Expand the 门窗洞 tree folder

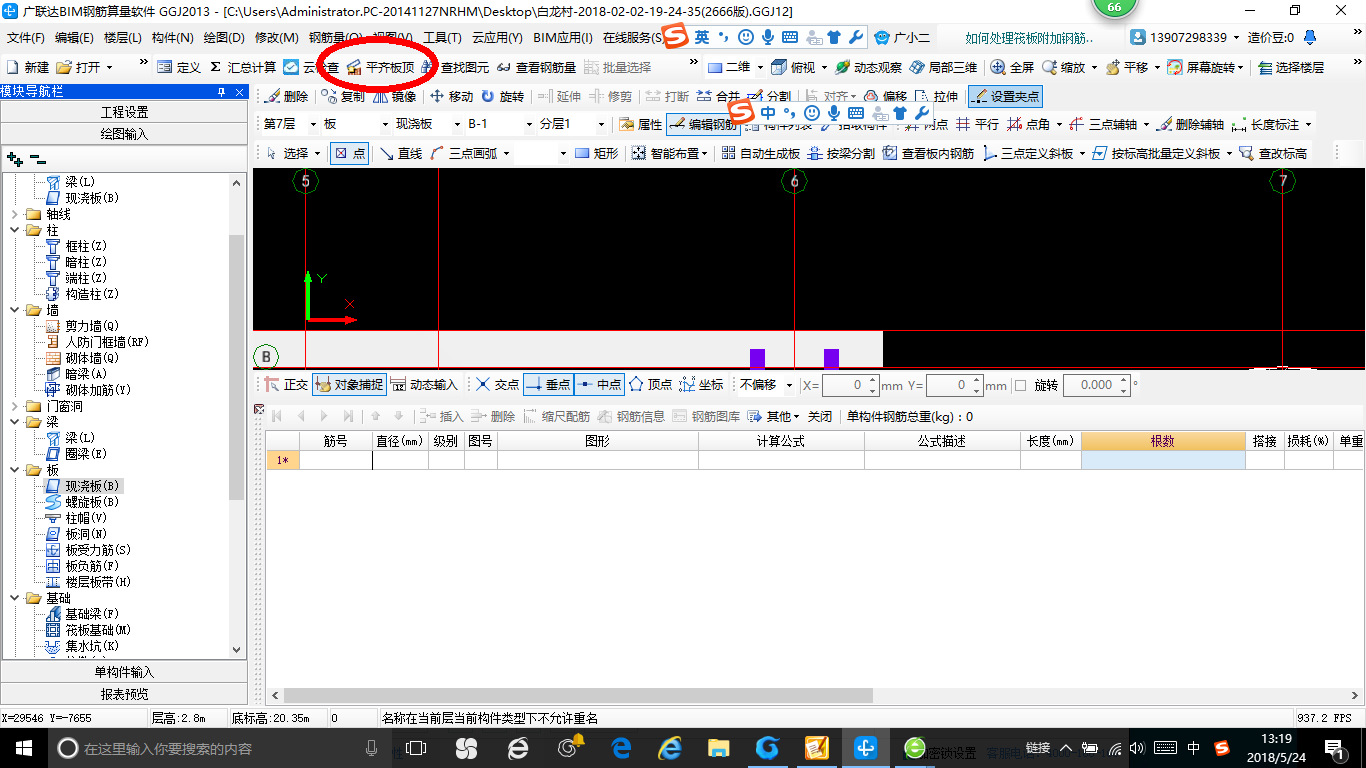pos(14,406)
